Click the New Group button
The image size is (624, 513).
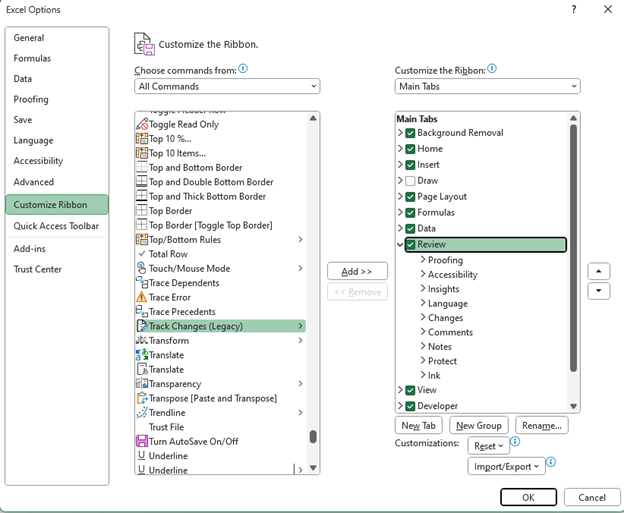478,425
